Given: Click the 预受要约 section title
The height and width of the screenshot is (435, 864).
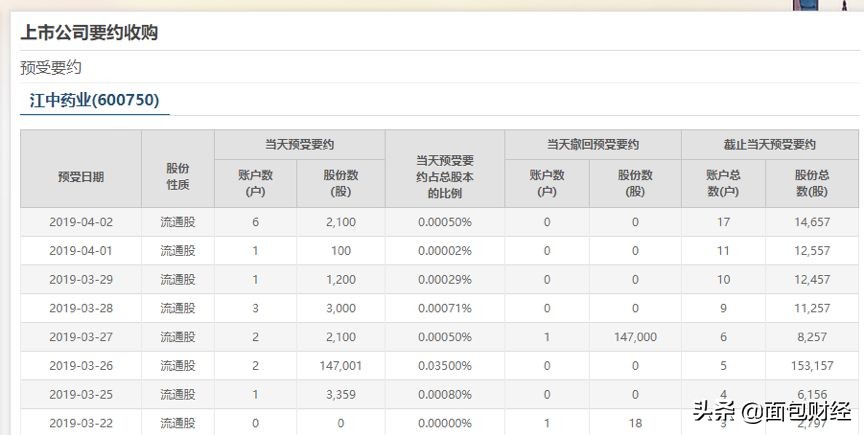Looking at the screenshot, I should 51,68.
